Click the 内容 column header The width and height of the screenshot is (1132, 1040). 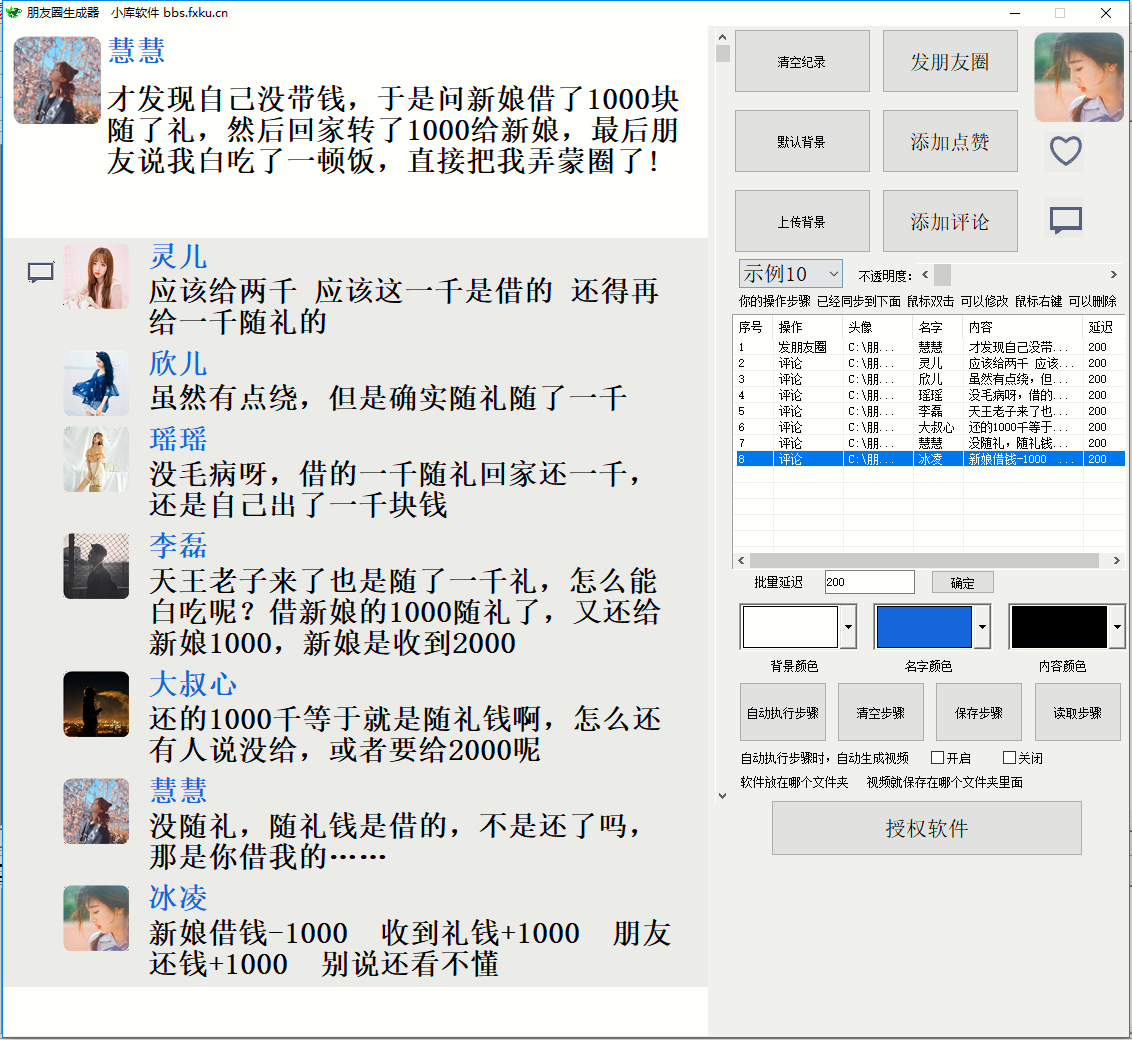click(x=1022, y=327)
